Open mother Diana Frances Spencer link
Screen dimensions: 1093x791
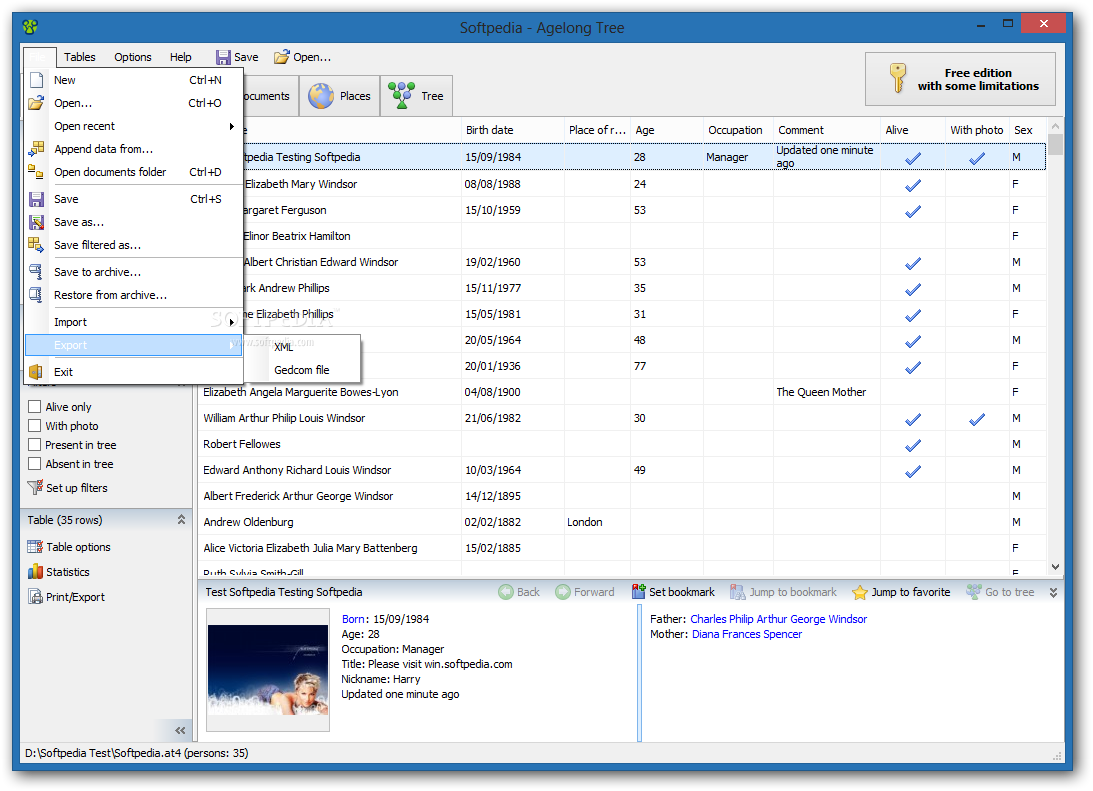(747, 634)
